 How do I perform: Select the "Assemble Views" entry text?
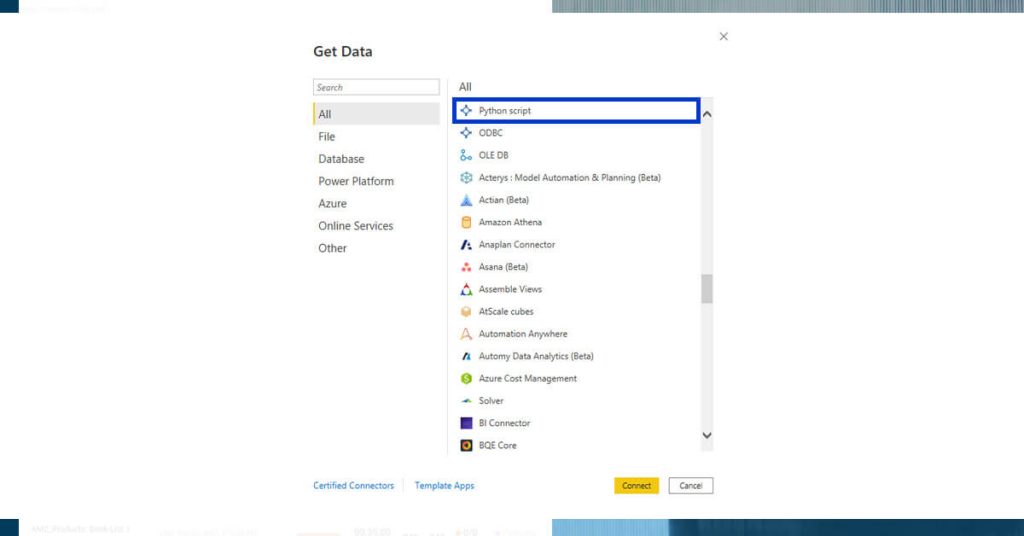click(x=510, y=289)
